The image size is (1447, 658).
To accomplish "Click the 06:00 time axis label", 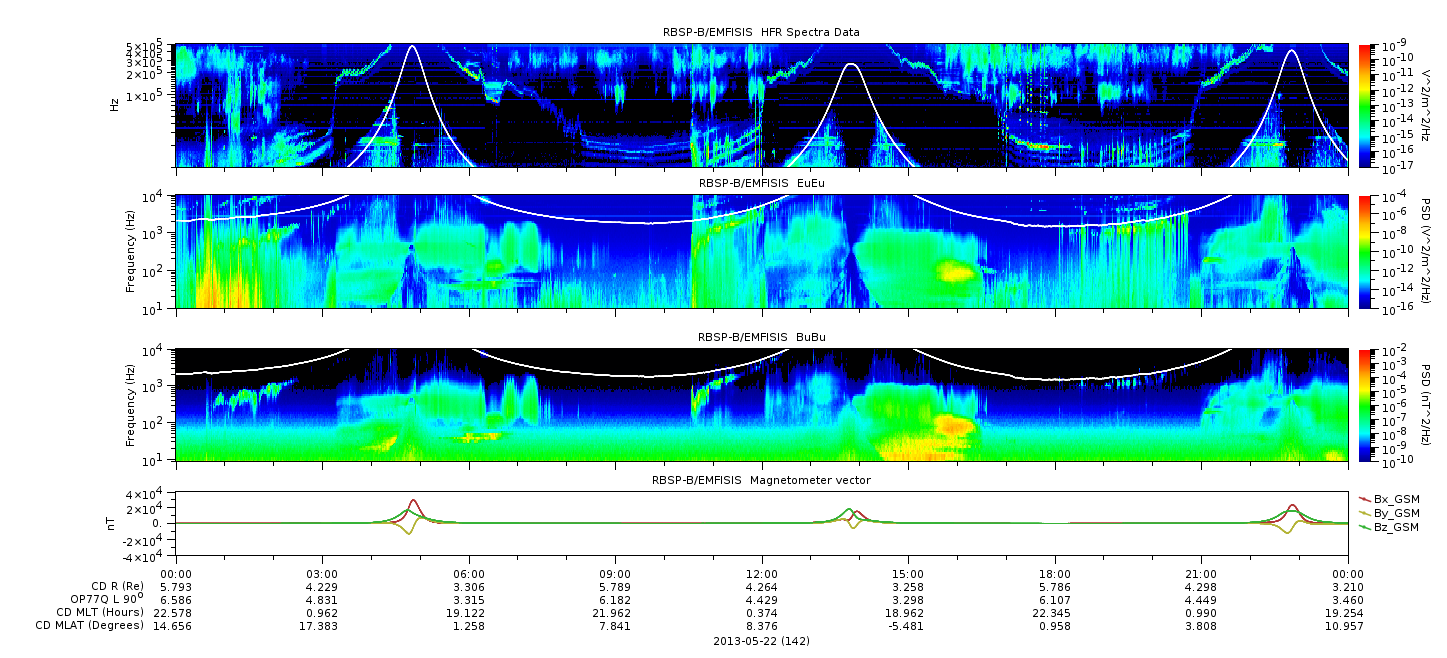I will point(468,573).
